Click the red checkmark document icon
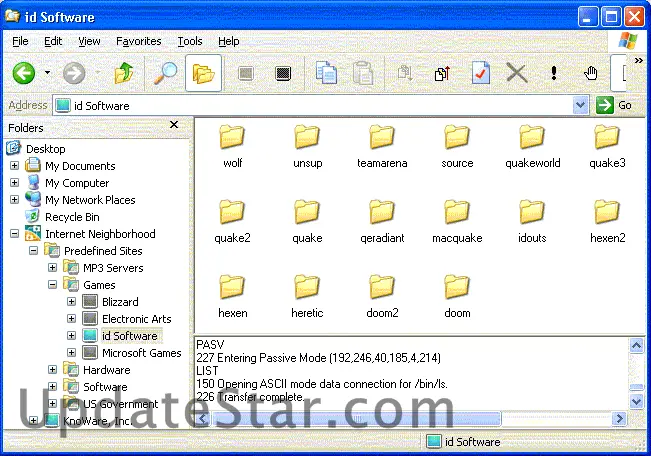Image resolution: width=651 pixels, height=456 pixels. click(x=480, y=73)
